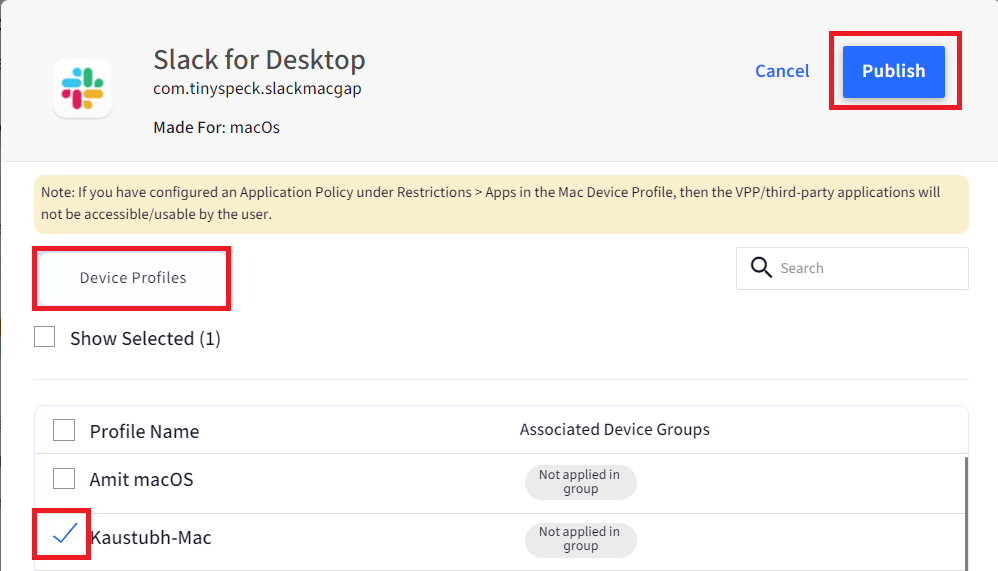Select the Kaustubh-Mac profile name

coord(151,538)
